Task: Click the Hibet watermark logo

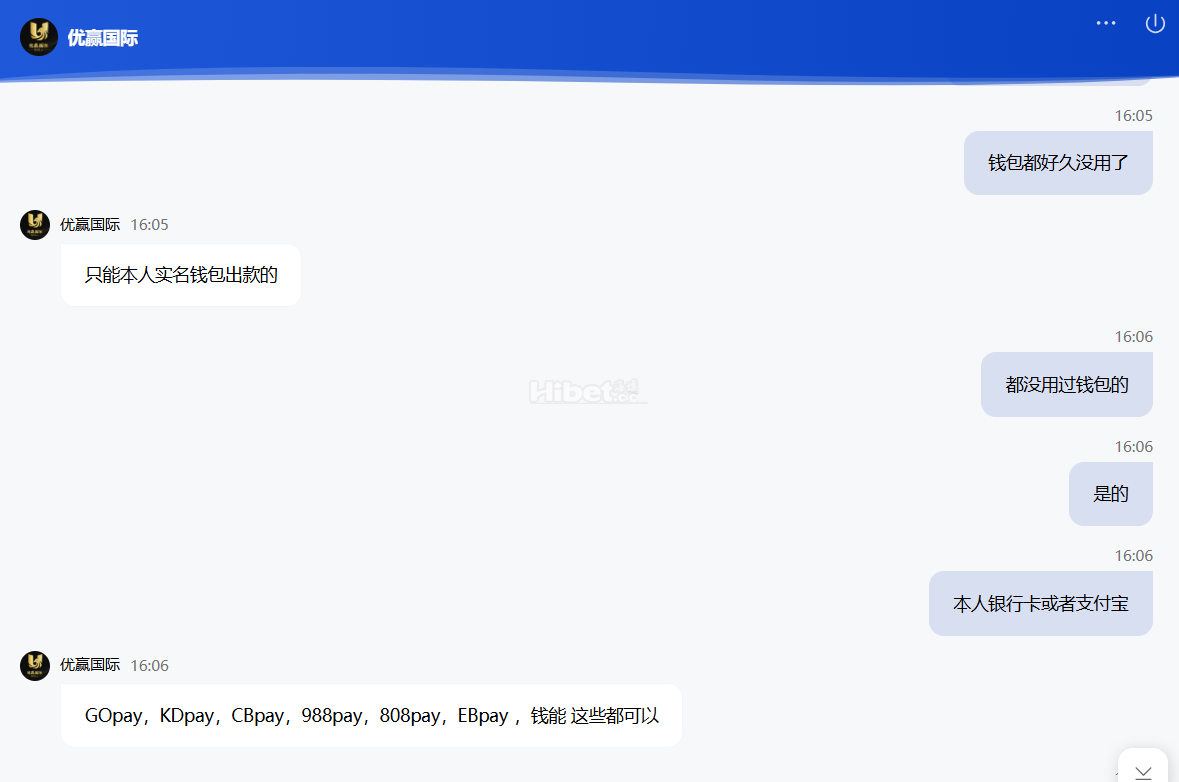Action: pos(588,390)
